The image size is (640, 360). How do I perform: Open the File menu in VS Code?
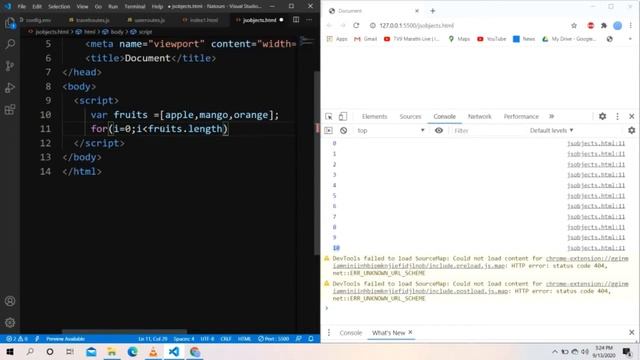22,7
